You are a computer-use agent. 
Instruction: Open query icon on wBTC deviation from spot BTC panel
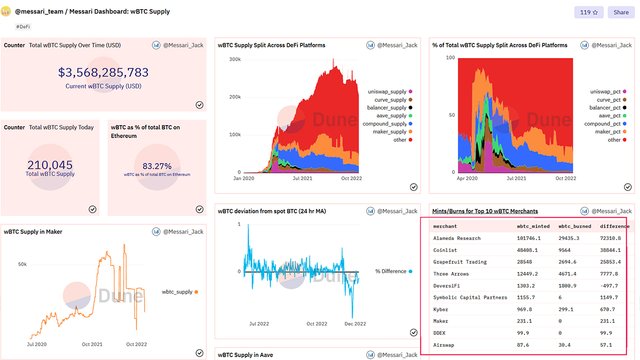click(370, 211)
